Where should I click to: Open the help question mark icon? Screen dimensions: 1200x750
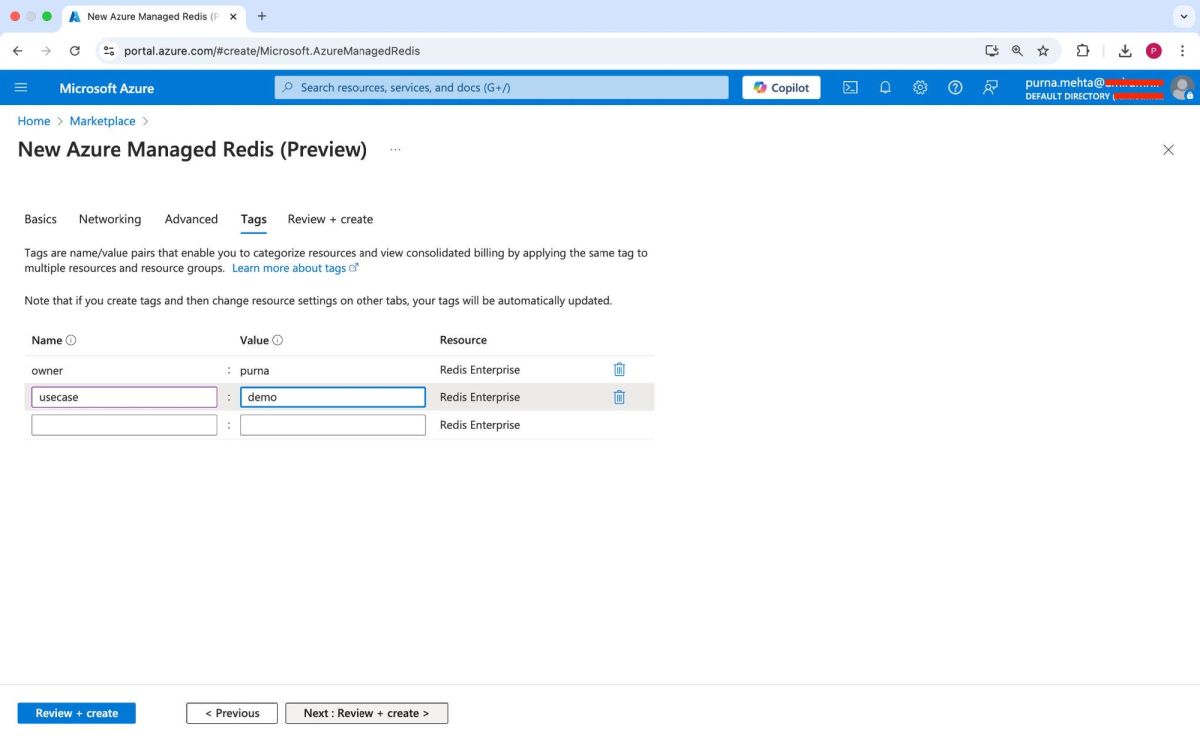(955, 87)
